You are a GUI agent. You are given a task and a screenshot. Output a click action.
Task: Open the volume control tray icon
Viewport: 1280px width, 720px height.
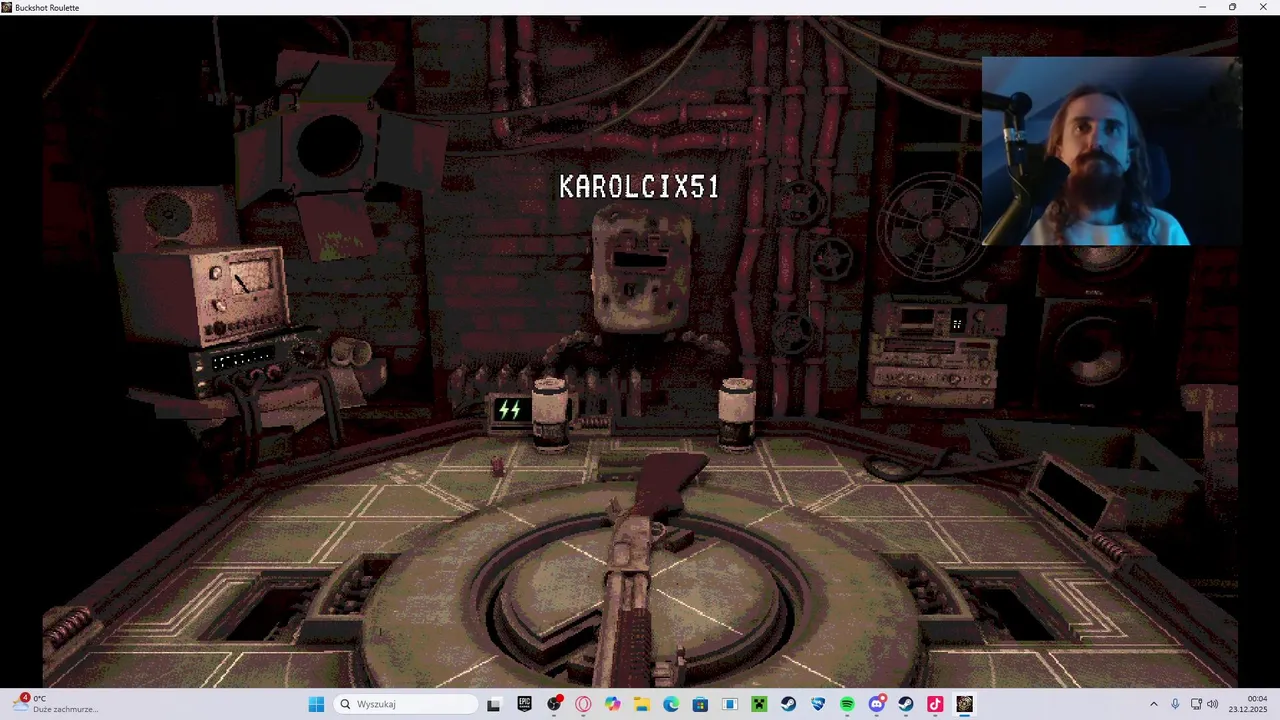1213,704
